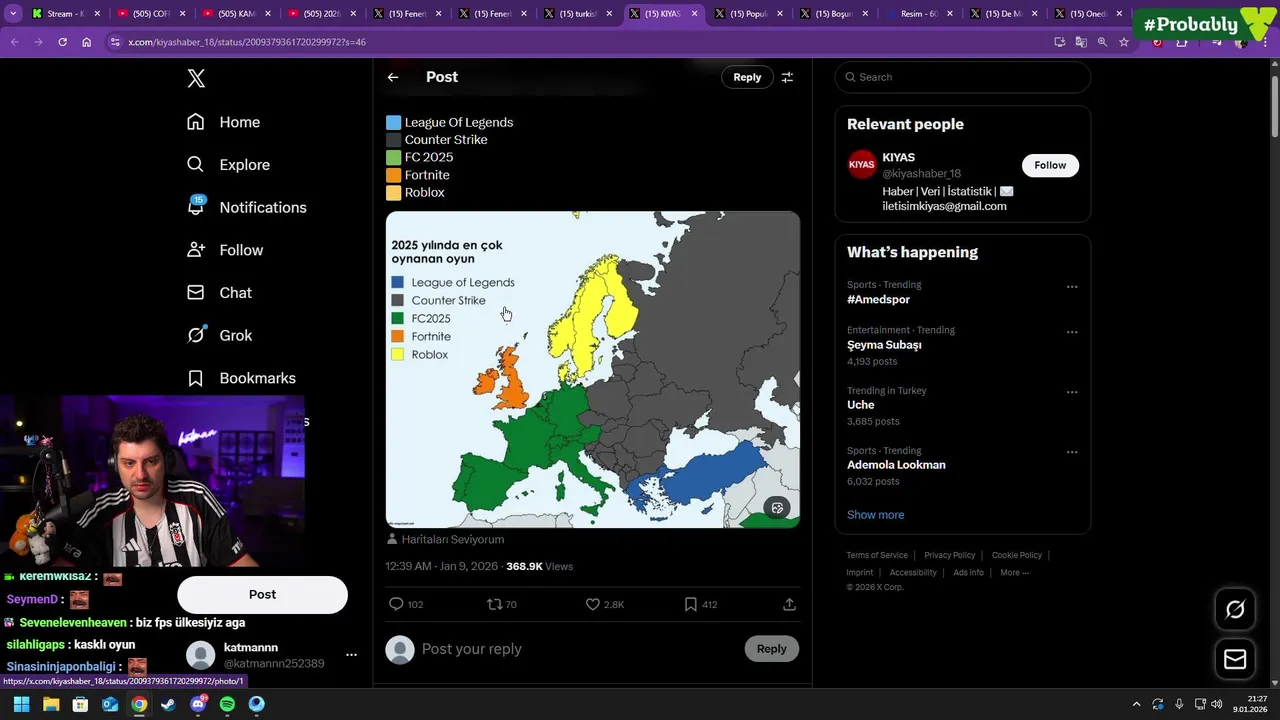Click the back arrow beside Post heading
This screenshot has width=1280, height=720.
(x=393, y=77)
